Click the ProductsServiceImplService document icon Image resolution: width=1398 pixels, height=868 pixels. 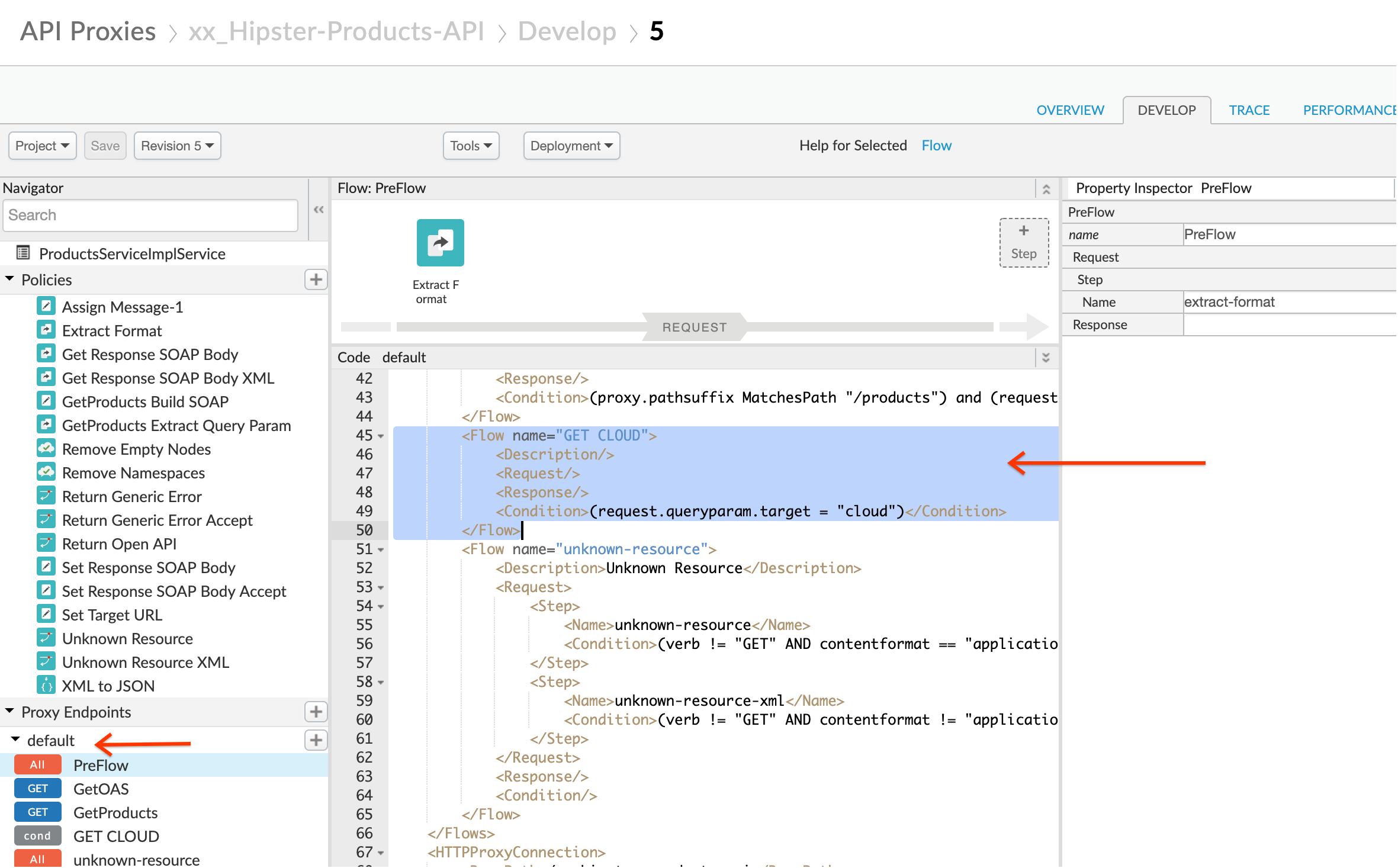23,253
